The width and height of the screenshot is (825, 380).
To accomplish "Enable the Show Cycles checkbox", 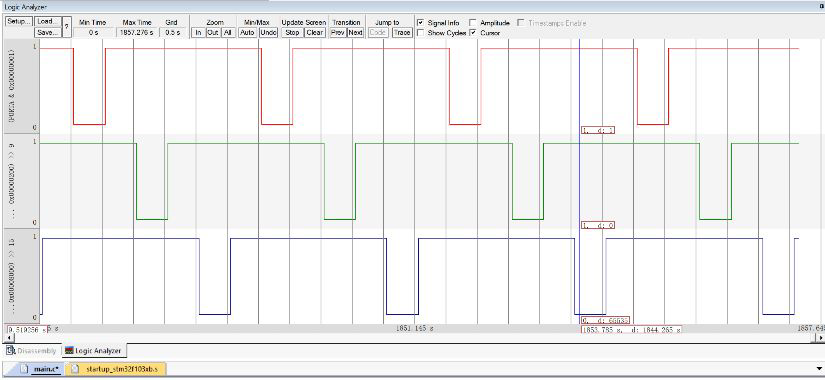I will (x=420, y=33).
